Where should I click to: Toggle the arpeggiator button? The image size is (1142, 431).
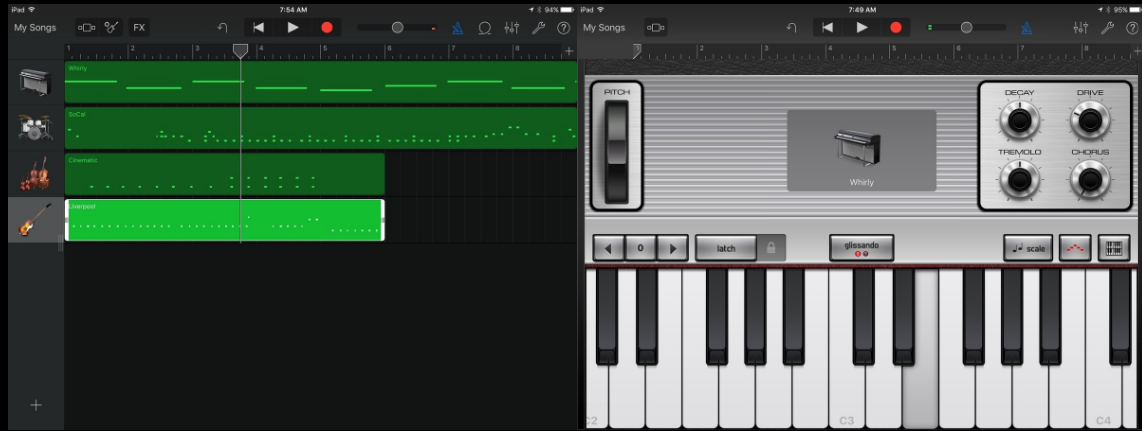coord(1075,248)
